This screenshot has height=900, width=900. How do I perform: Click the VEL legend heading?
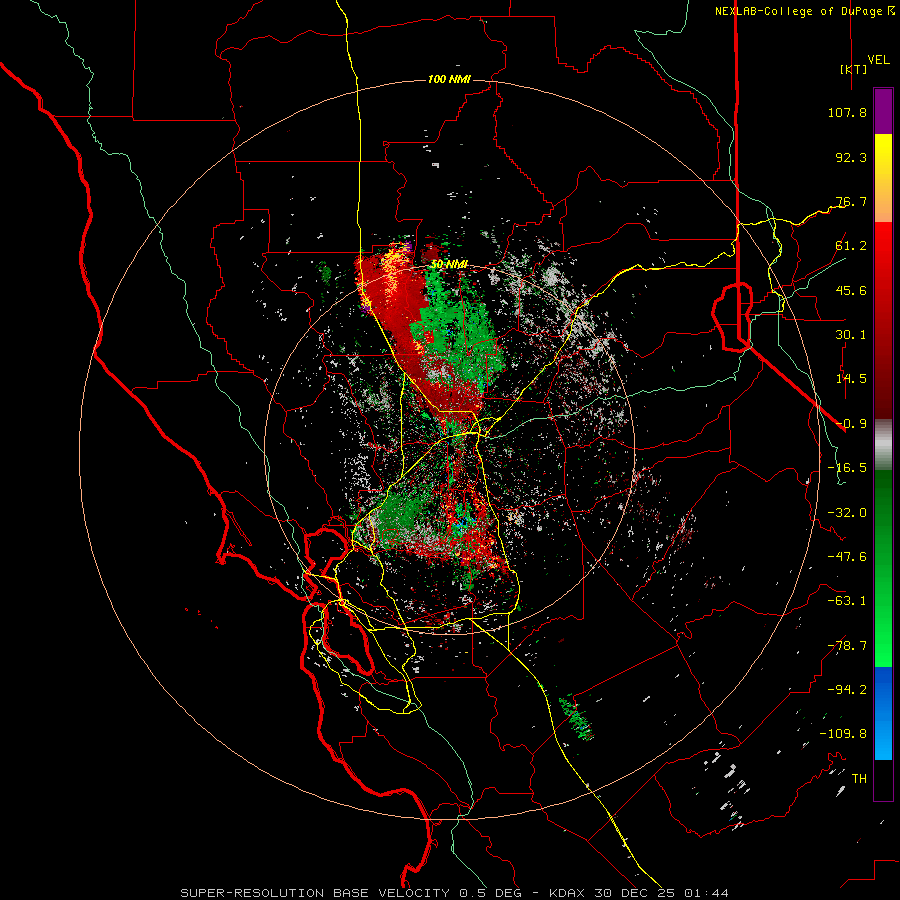(x=879, y=60)
